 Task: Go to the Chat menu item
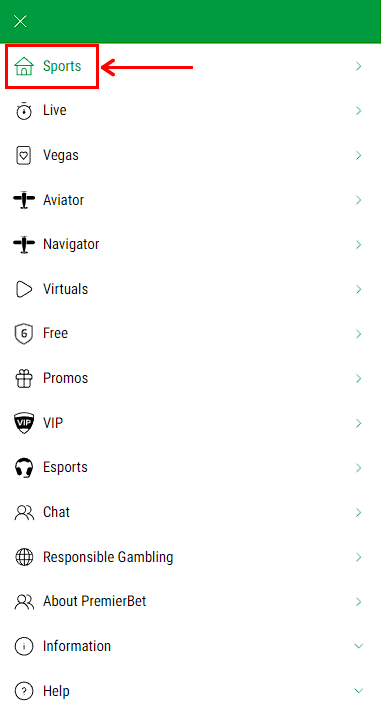pos(190,512)
